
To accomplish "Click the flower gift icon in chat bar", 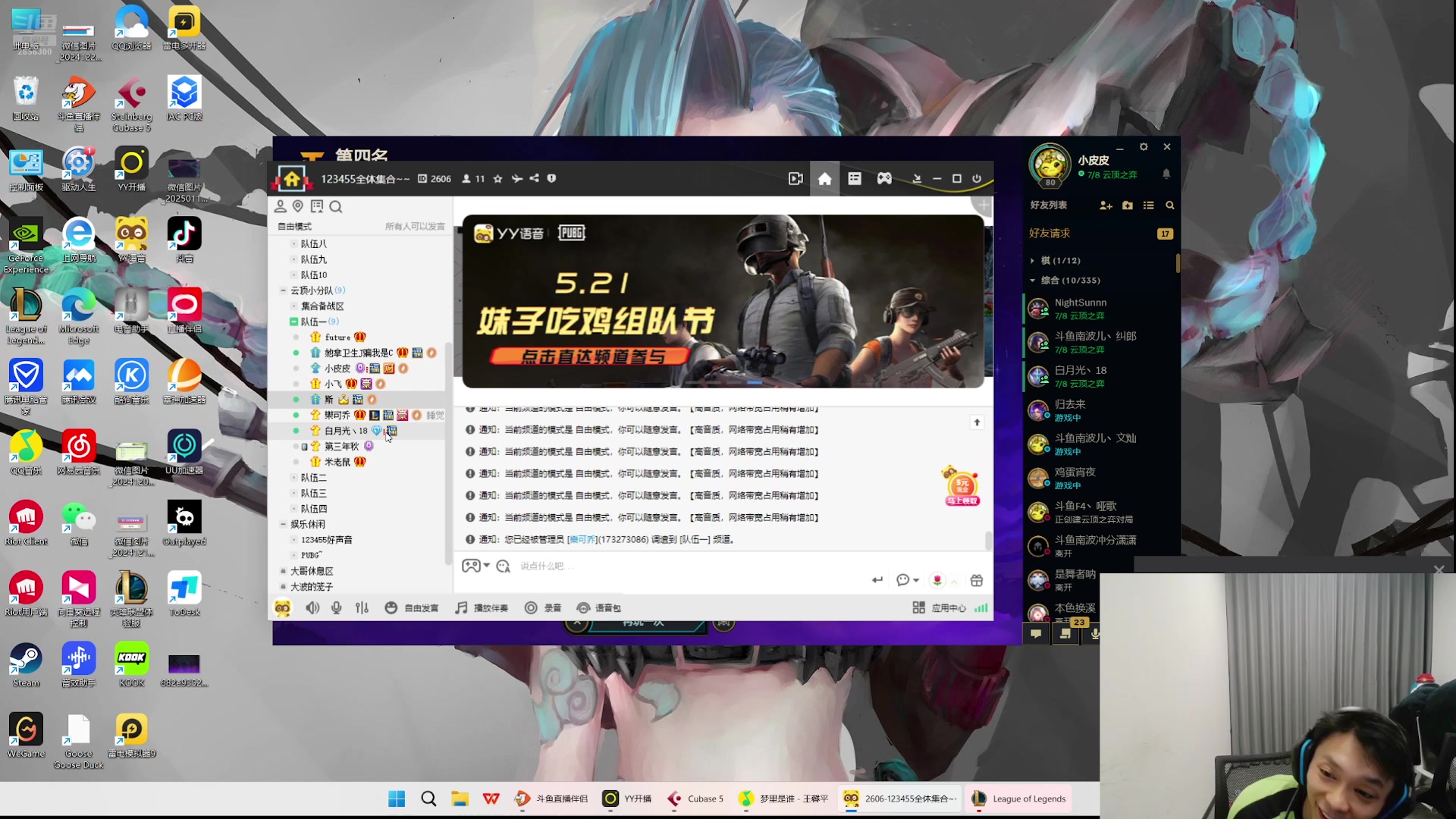I will [937, 580].
